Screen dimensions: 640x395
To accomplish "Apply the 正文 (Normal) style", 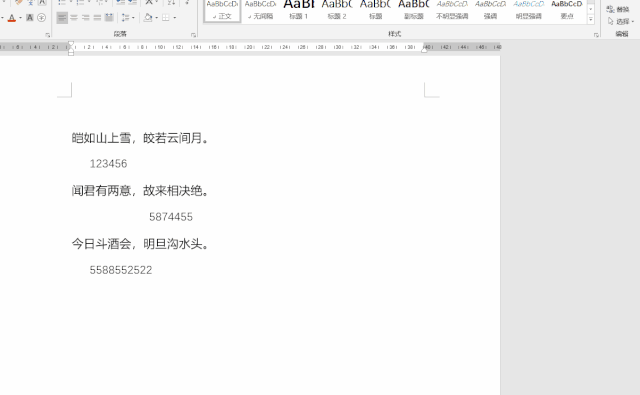I will tap(222, 11).
